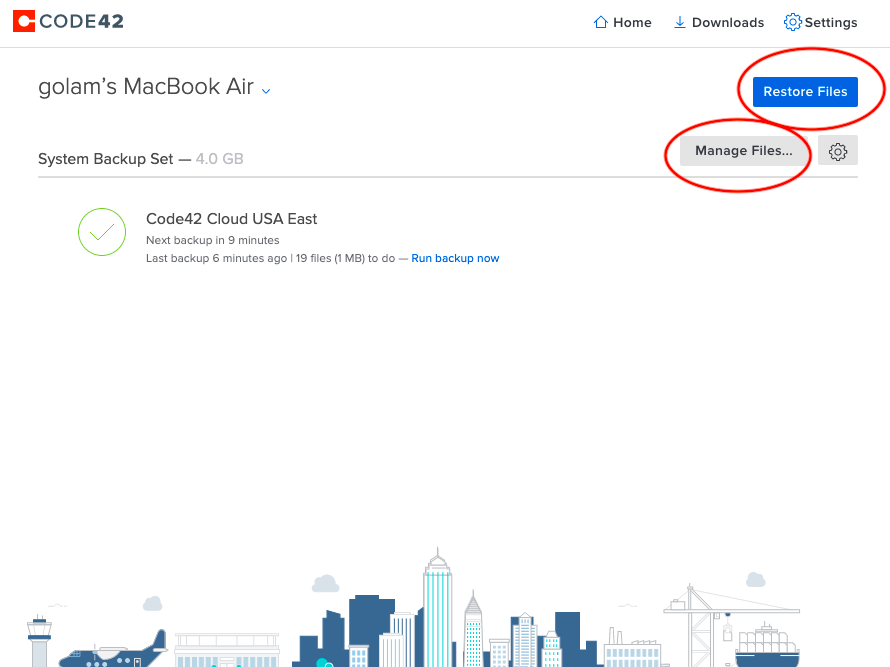
Task: Click the Home house icon
Action: point(601,22)
